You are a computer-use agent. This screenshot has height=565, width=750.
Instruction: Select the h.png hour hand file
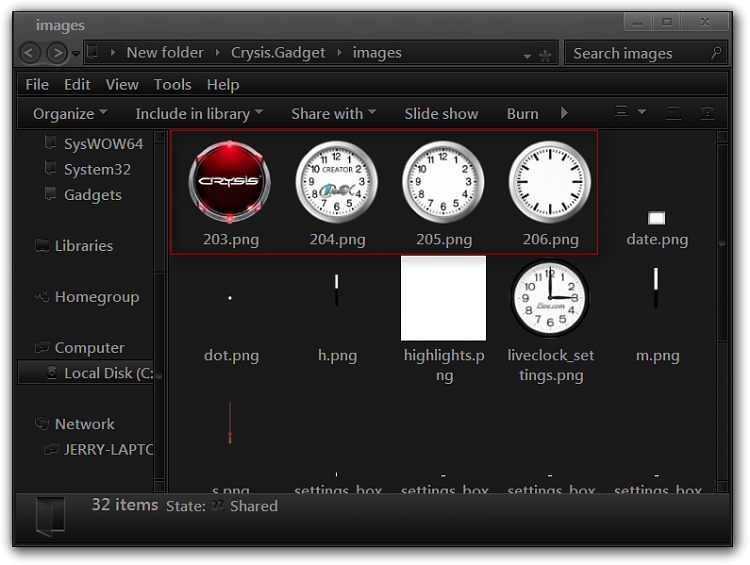point(337,290)
